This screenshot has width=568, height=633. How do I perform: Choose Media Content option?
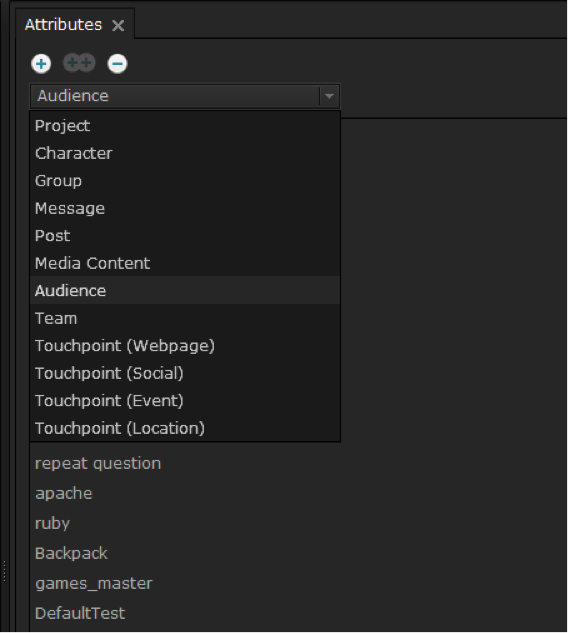click(185, 263)
